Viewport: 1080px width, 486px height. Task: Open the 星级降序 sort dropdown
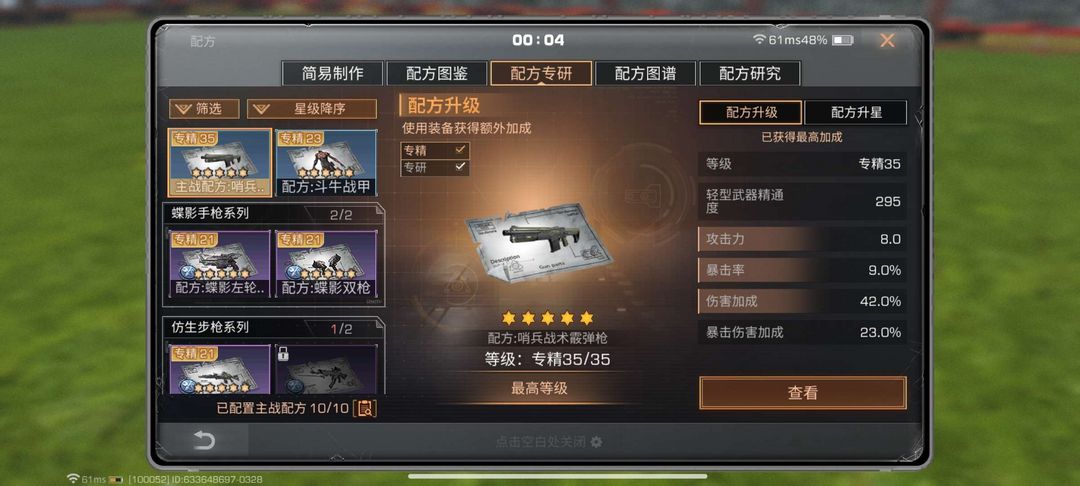312,109
